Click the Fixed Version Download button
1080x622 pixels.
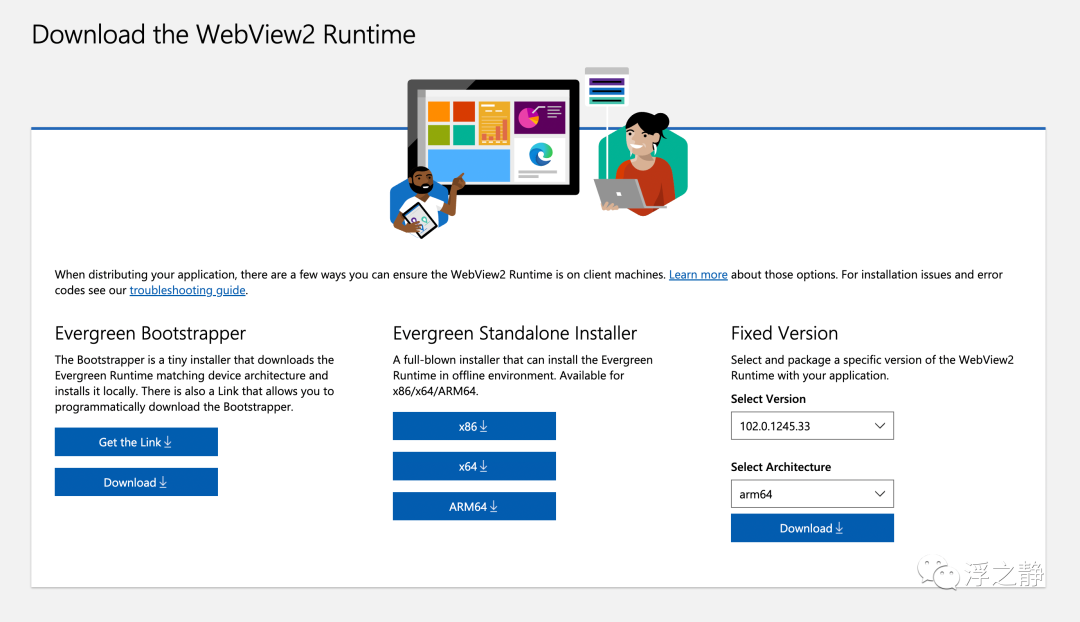[812, 528]
